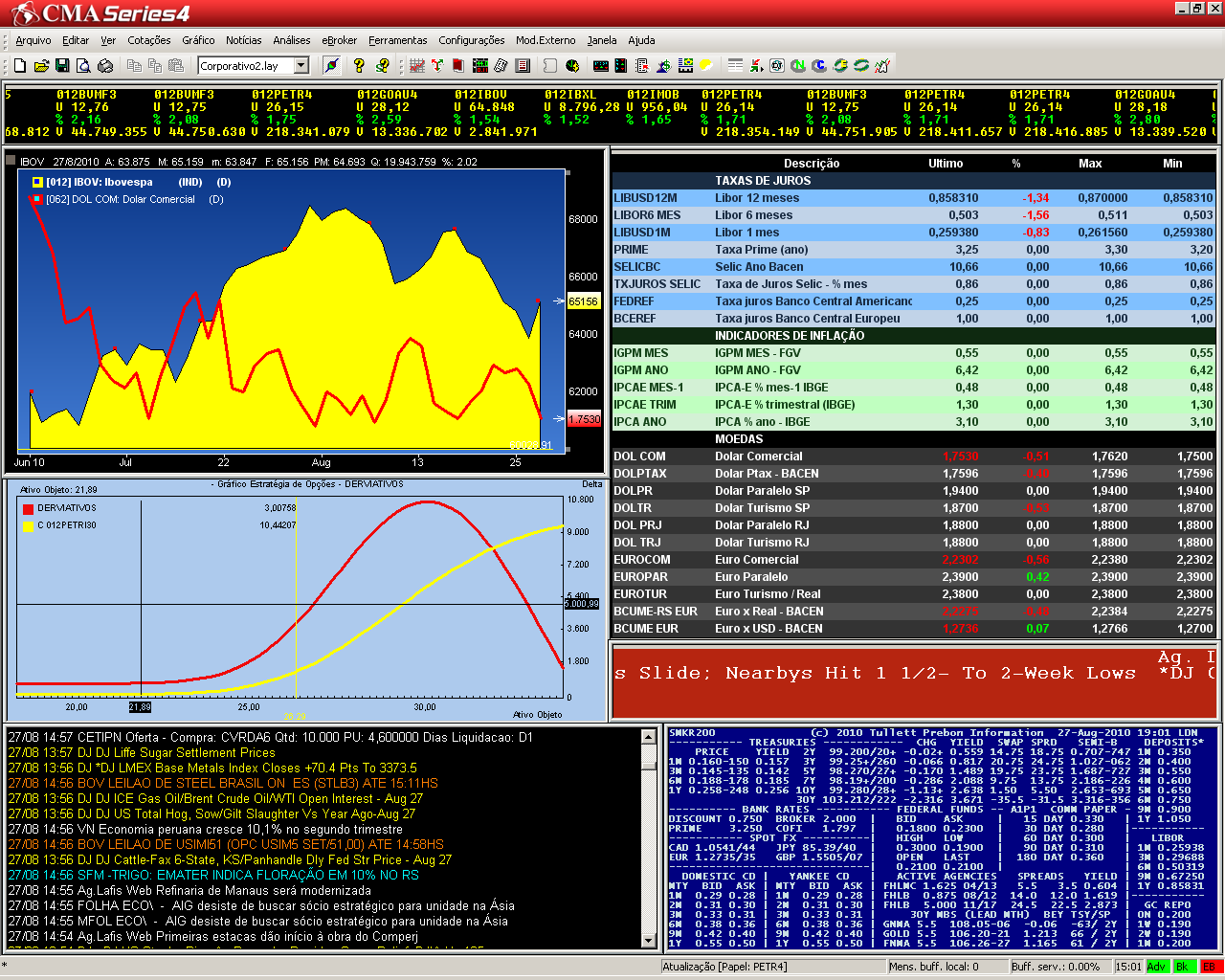Sort by the Ultimo column header
The height and width of the screenshot is (980, 1225).
[946, 164]
